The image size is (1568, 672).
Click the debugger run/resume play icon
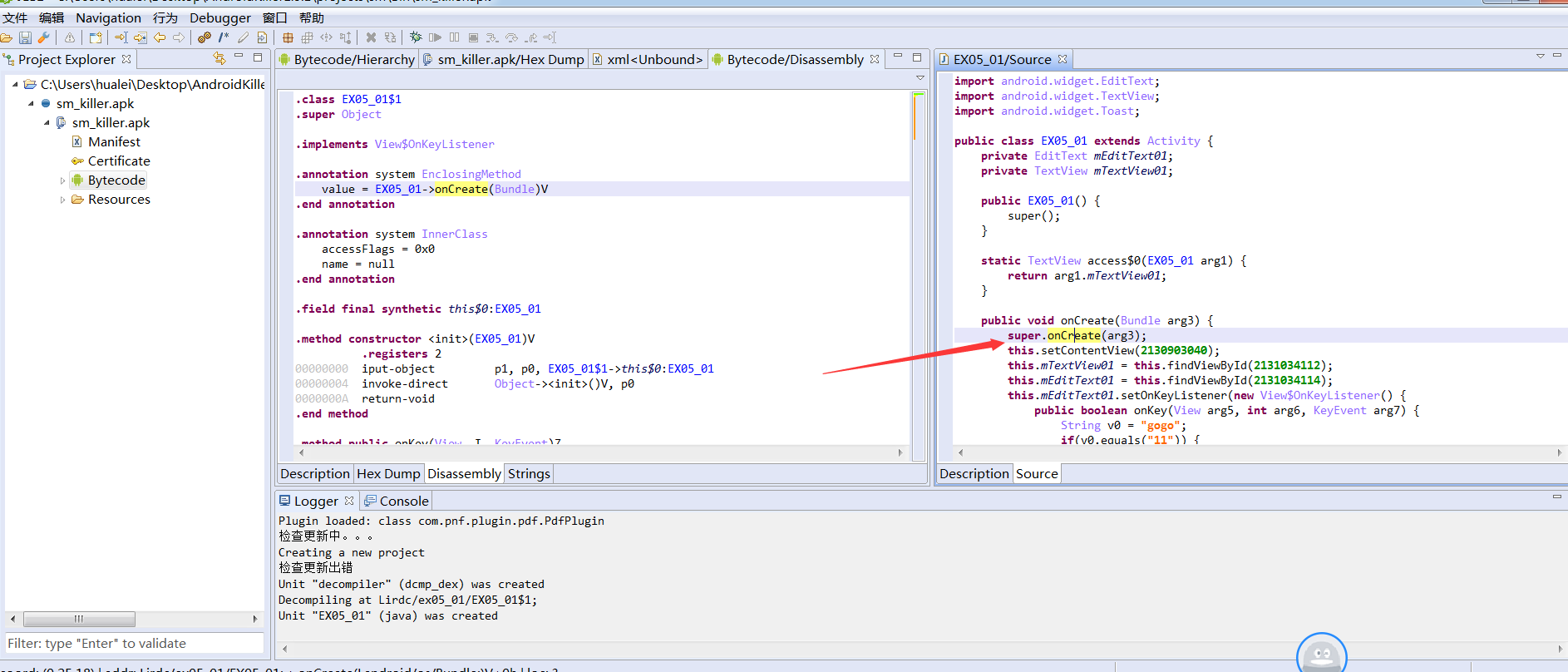[x=435, y=37]
